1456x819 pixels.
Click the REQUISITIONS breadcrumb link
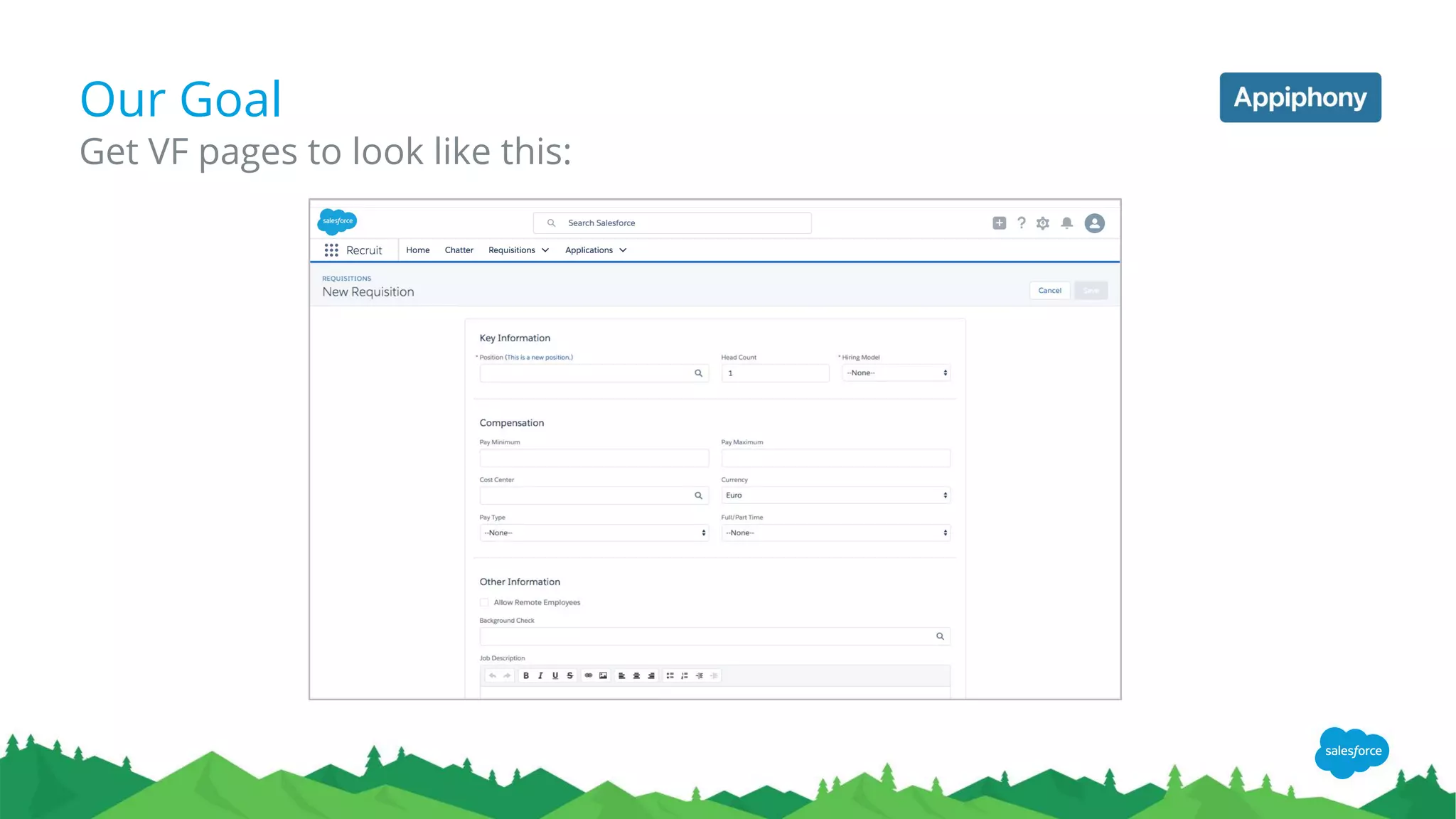[346, 279]
